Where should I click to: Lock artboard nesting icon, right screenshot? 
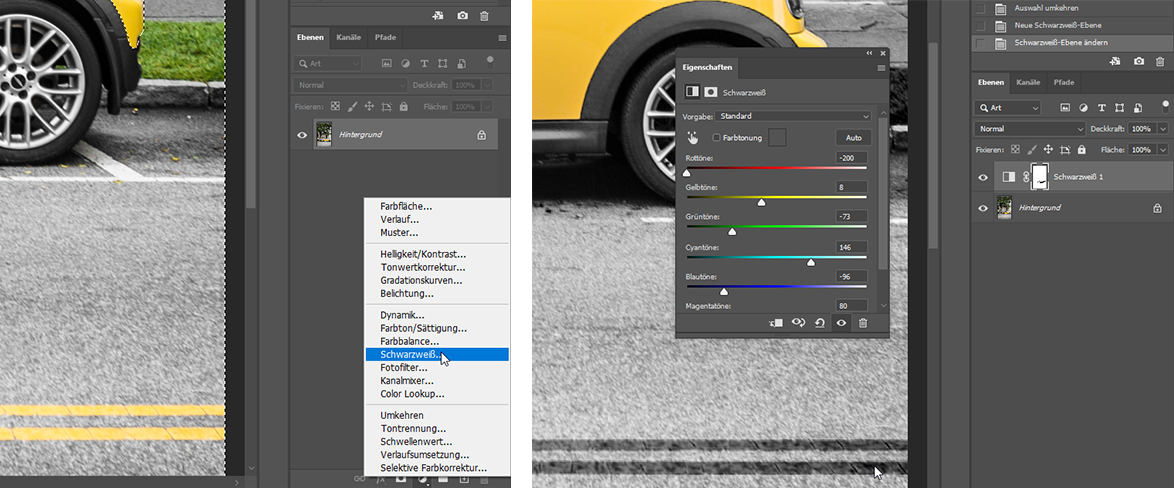1065,150
